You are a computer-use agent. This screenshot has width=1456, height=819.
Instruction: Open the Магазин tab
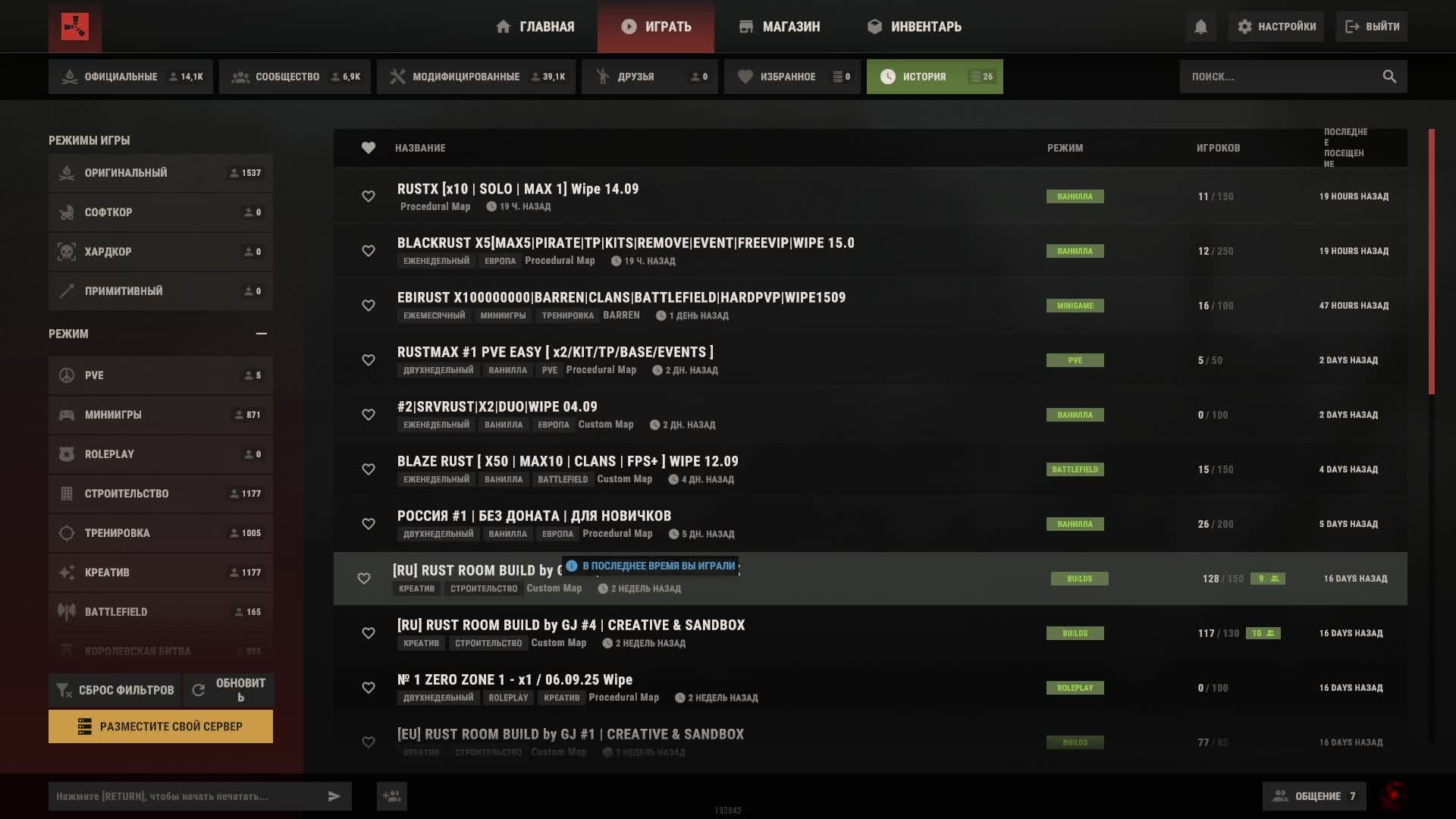(780, 27)
